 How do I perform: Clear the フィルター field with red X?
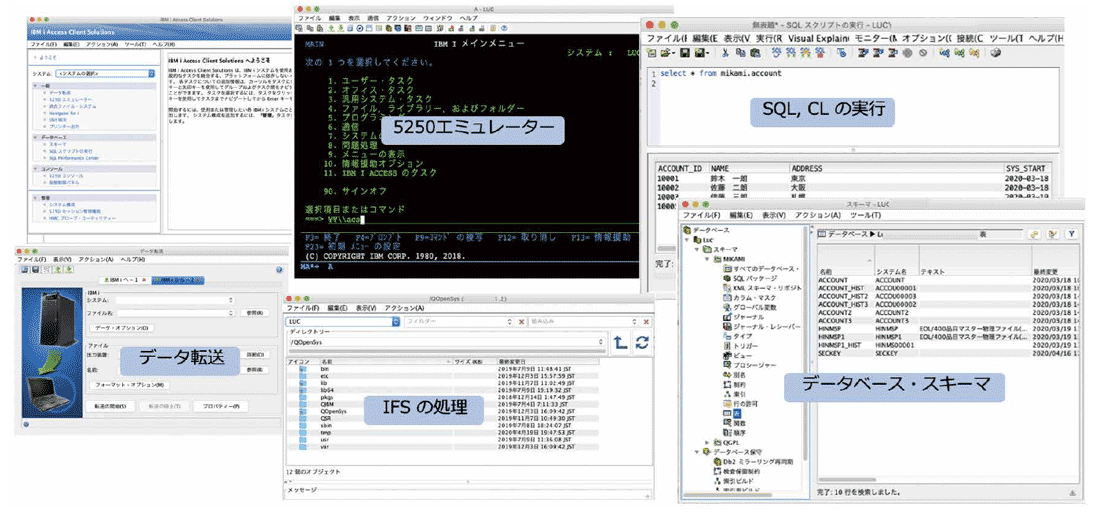click(x=521, y=321)
